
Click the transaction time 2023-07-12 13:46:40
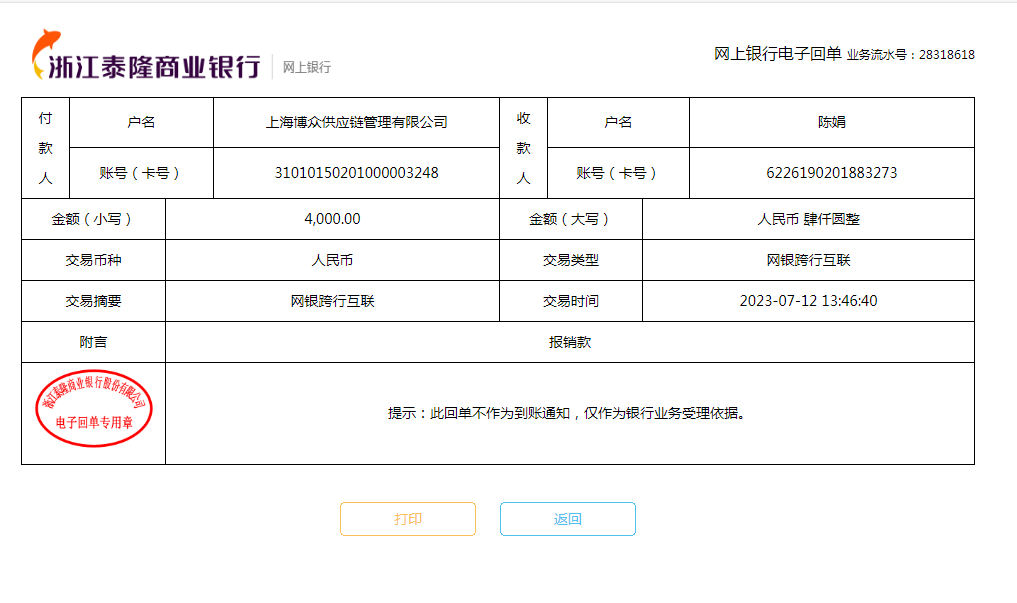808,301
